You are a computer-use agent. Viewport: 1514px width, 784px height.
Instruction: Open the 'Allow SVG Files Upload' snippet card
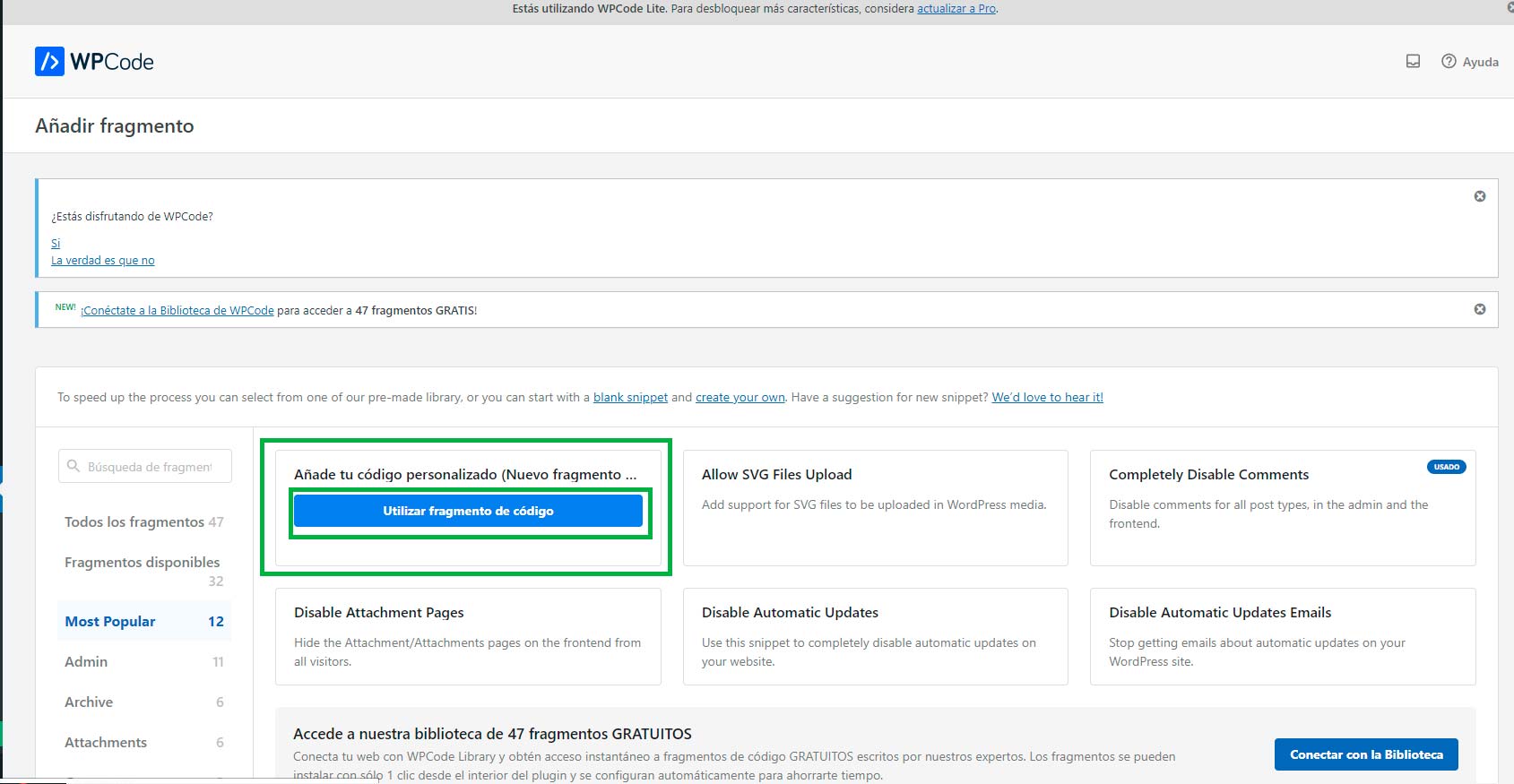coord(875,507)
